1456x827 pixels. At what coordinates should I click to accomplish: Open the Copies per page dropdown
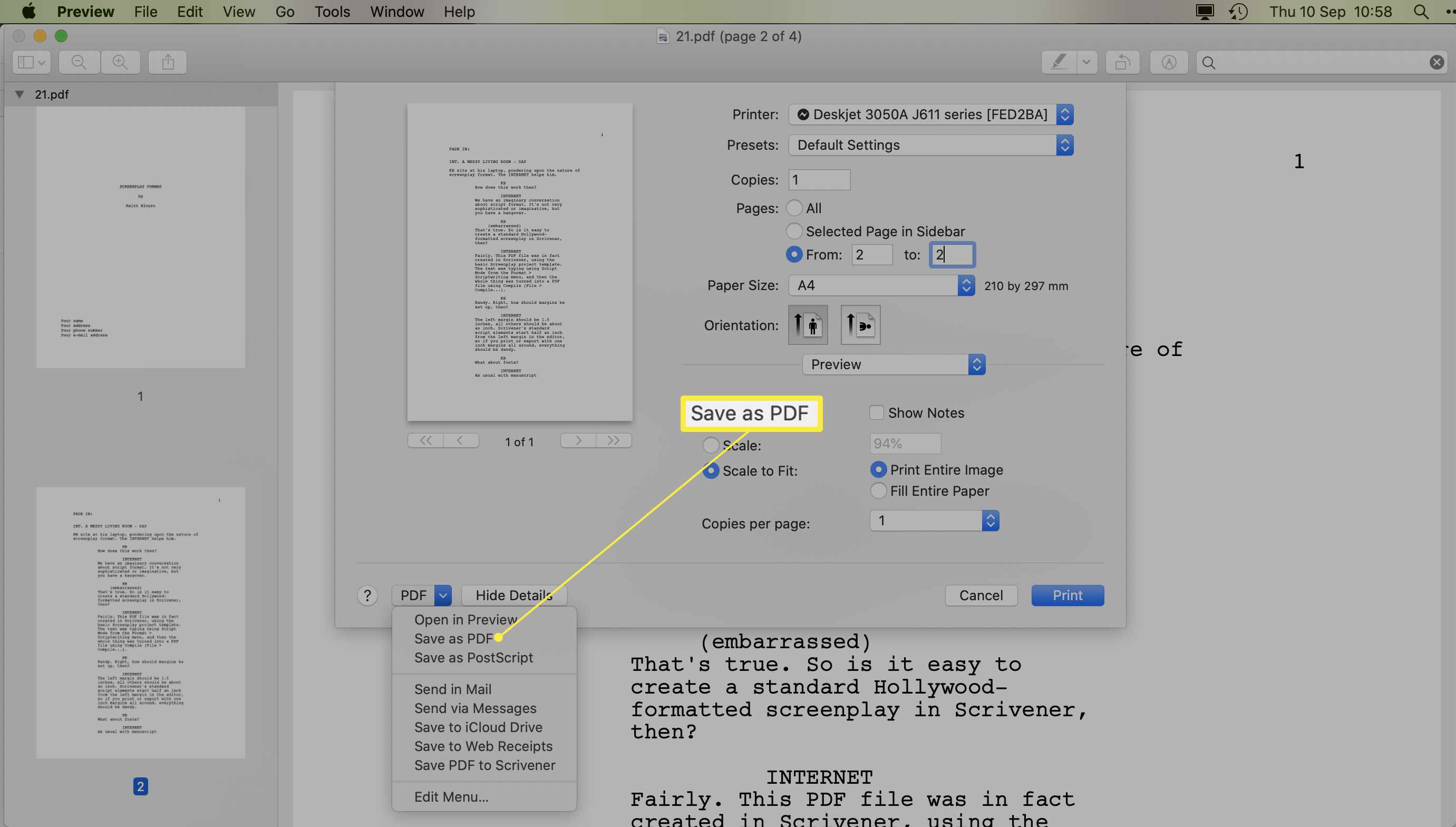pyautogui.click(x=934, y=520)
